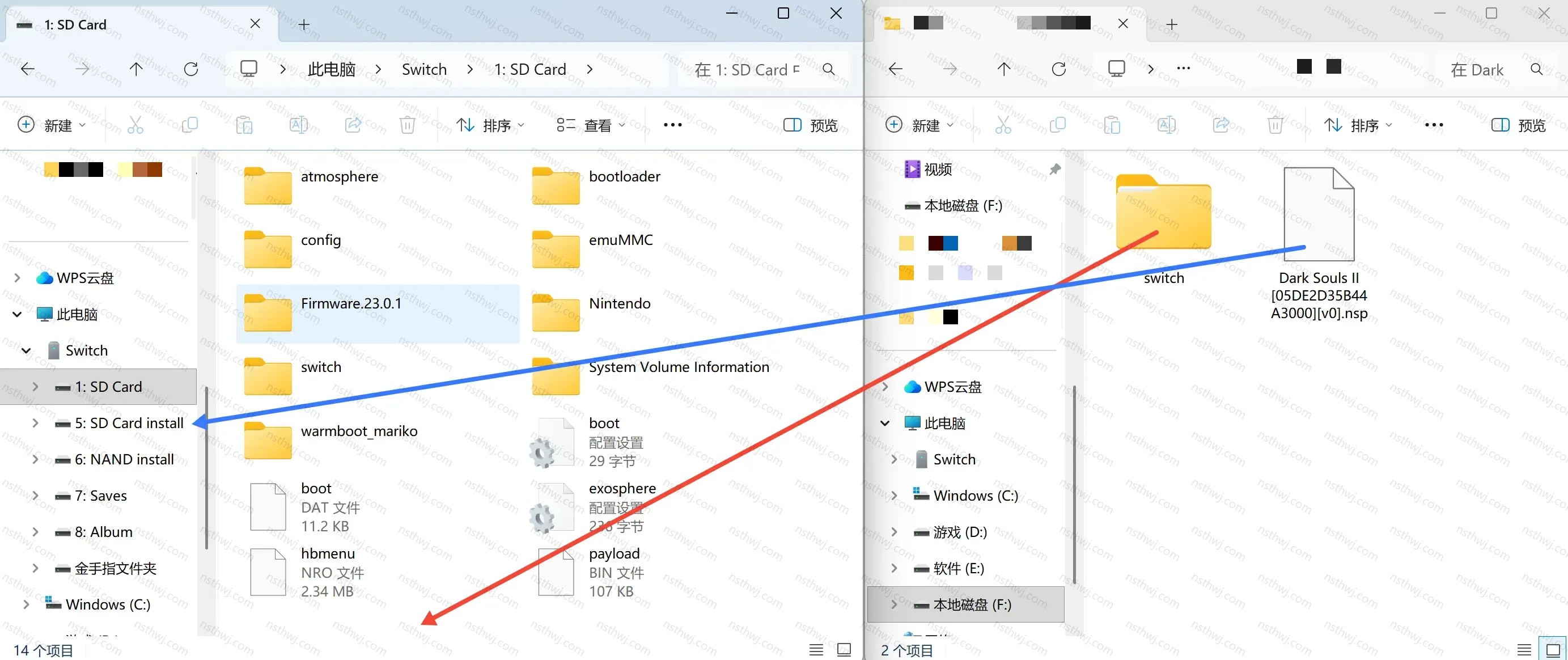Expand the 5: SD Card install tree node
1568x660 pixels.
coord(35,423)
